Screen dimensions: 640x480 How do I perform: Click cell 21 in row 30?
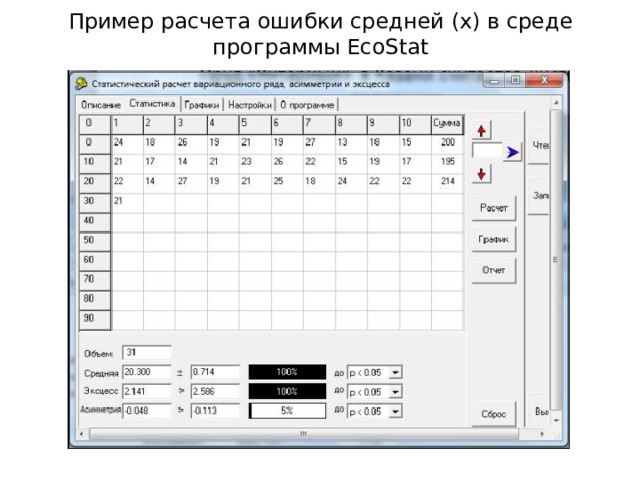(x=127, y=201)
